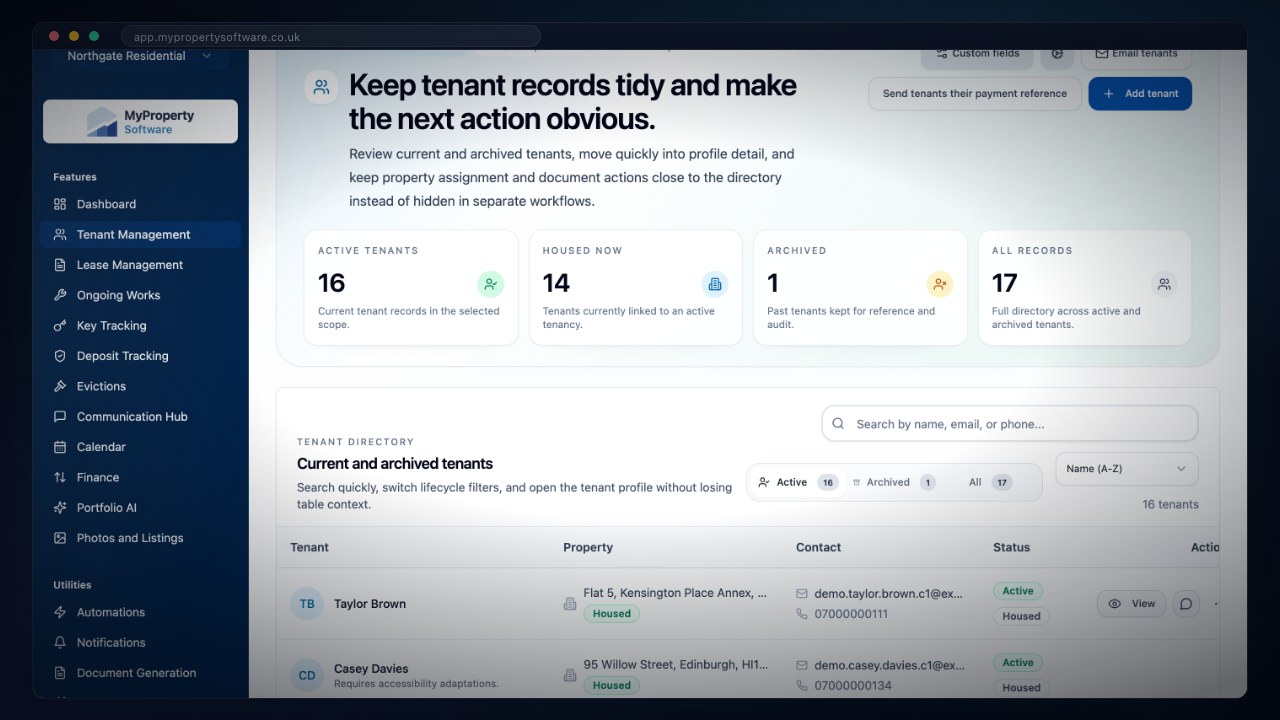Screen dimensions: 1280x720
Task: Click the Tenant column header
Action: pos(310,548)
